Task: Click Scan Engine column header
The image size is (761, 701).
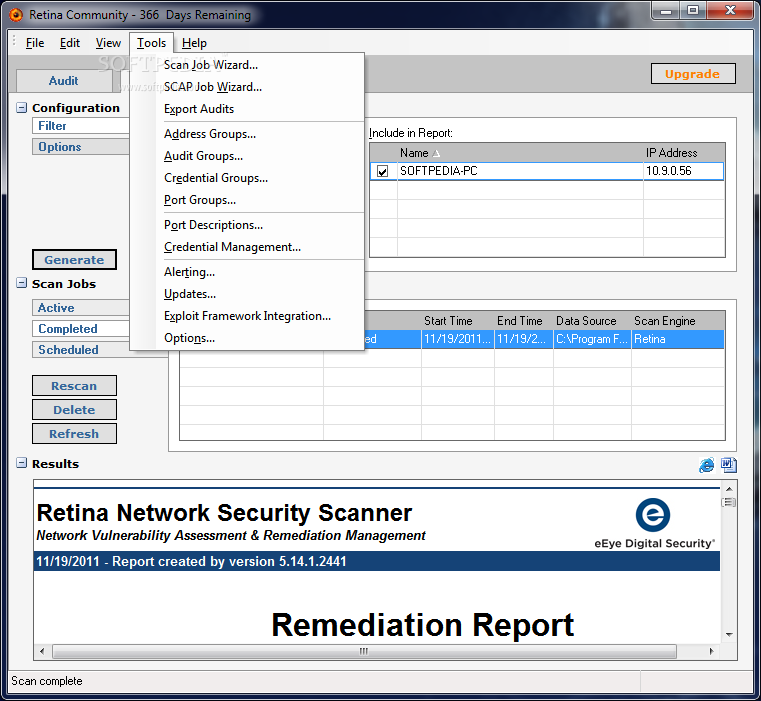Action: 678,321
